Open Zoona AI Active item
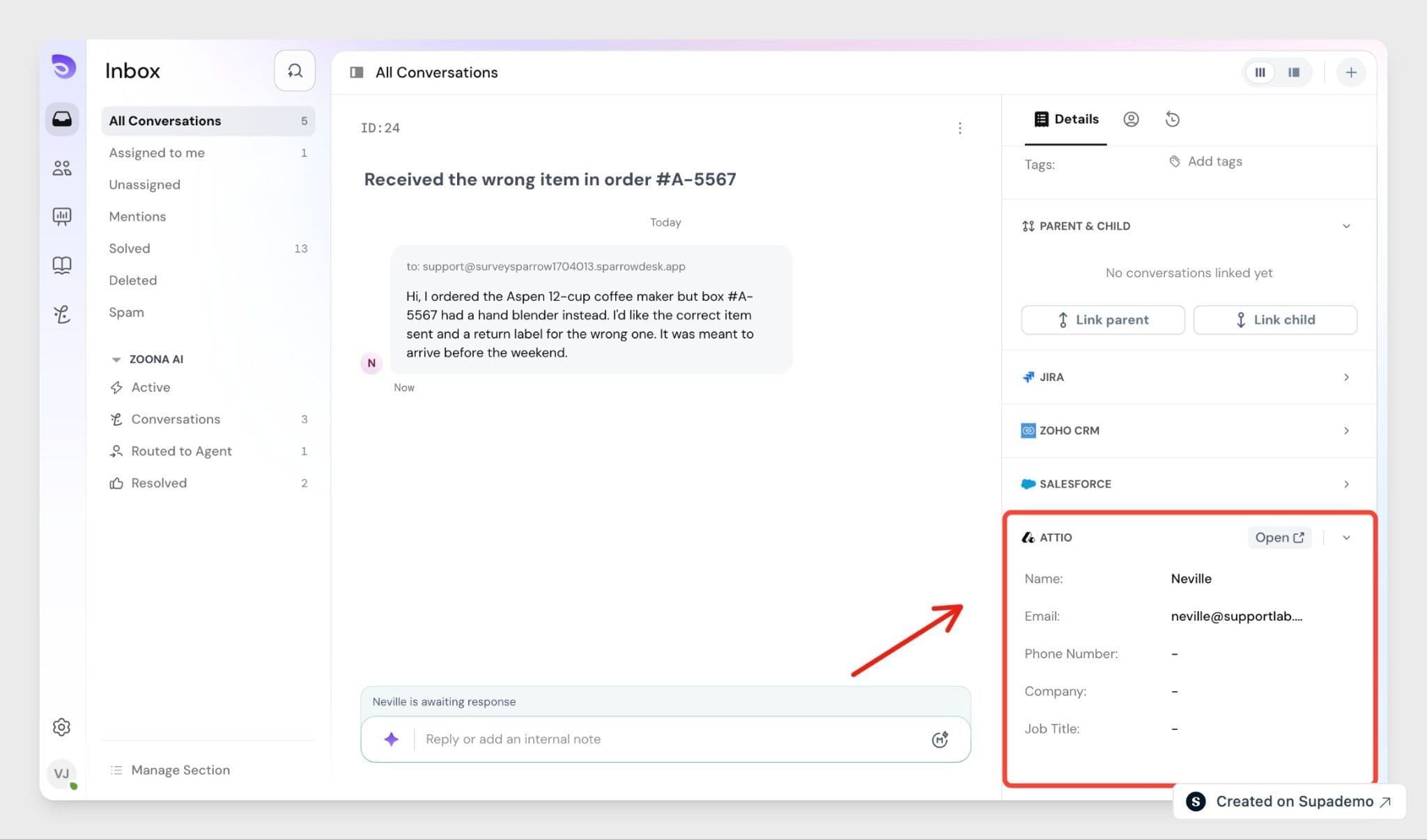Screen dimensions: 1427x840 (208, 387)
